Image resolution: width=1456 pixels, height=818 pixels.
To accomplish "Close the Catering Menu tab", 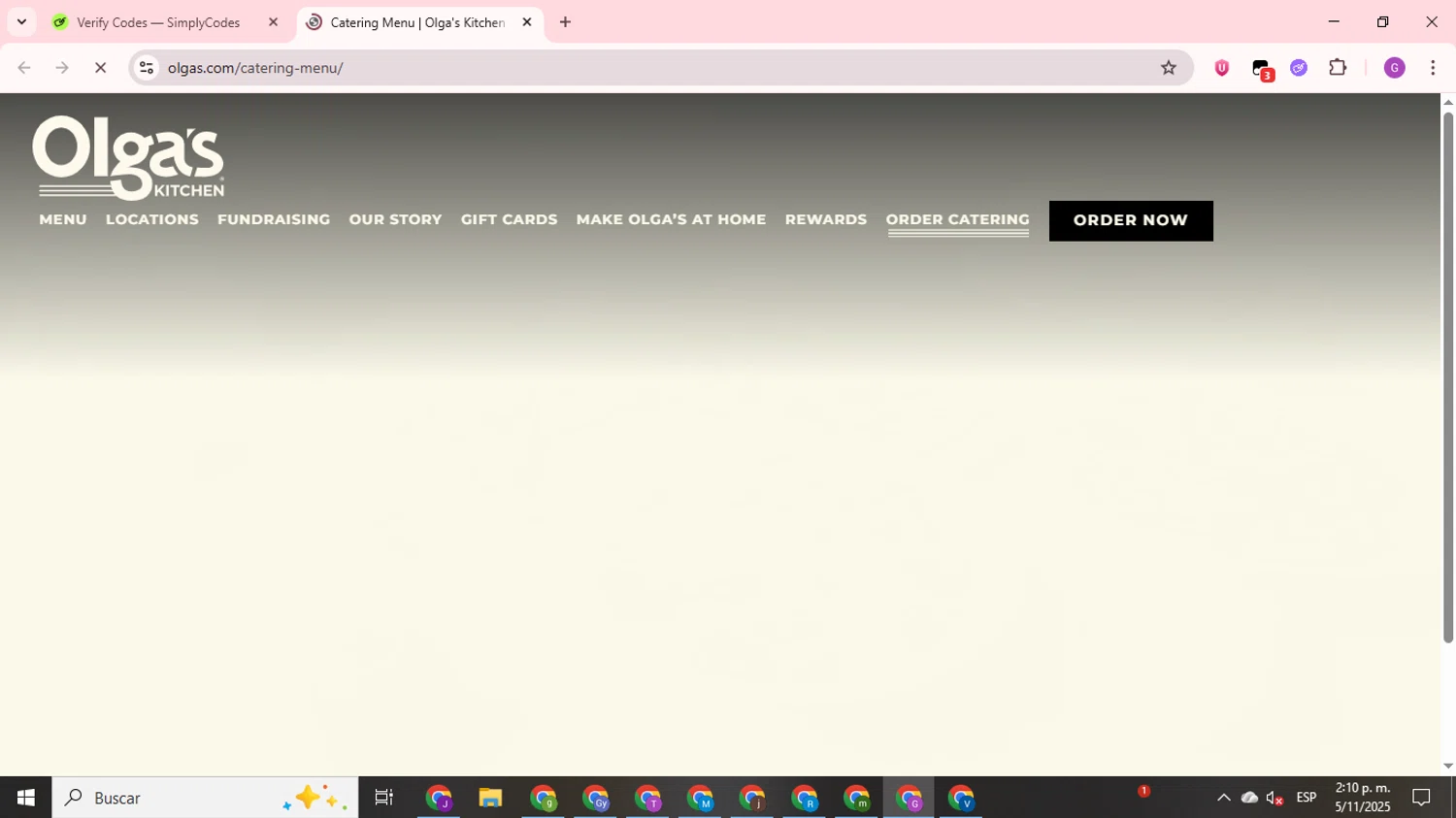I will coord(527,22).
